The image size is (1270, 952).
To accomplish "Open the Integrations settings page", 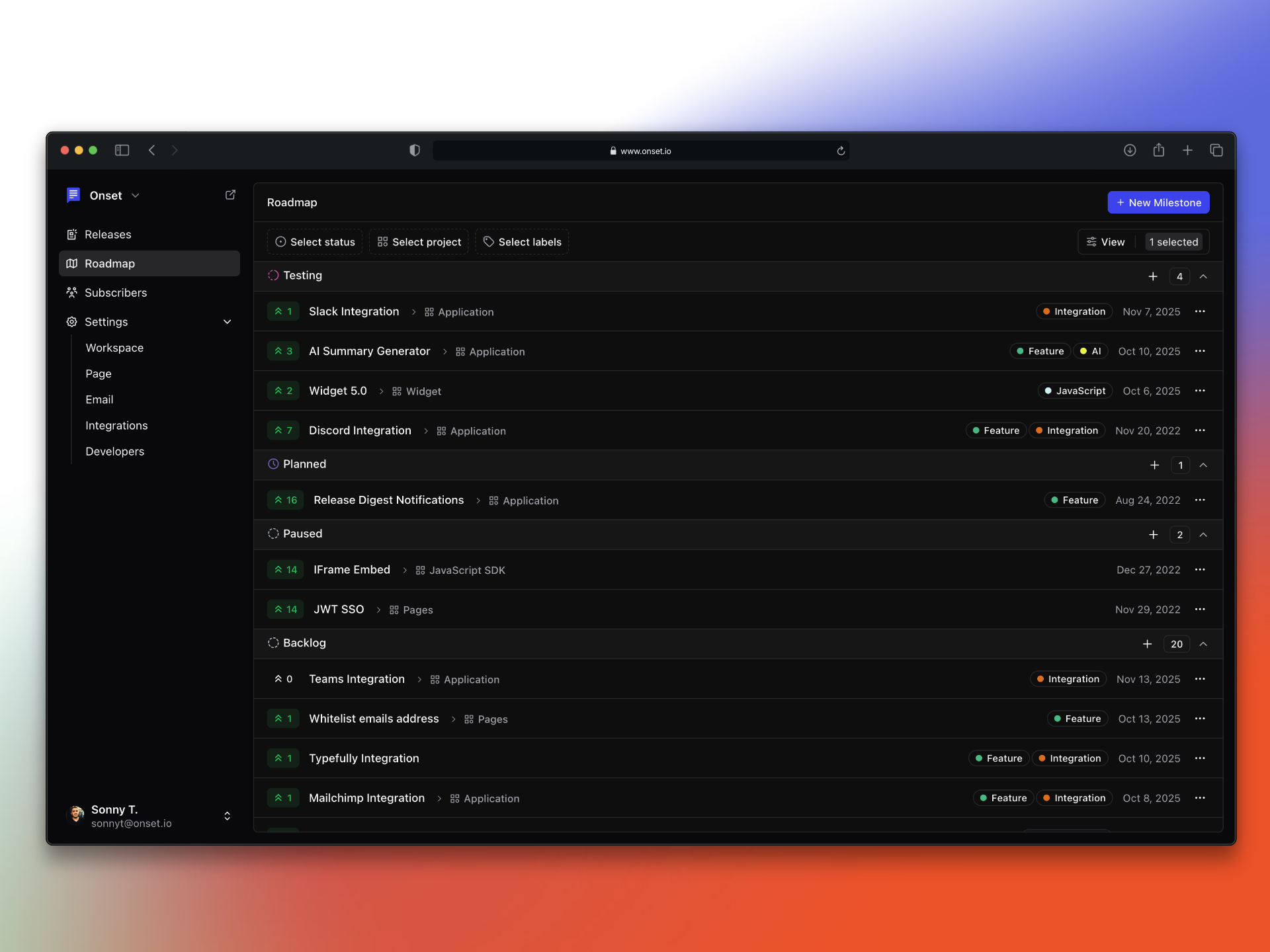I will click(116, 425).
